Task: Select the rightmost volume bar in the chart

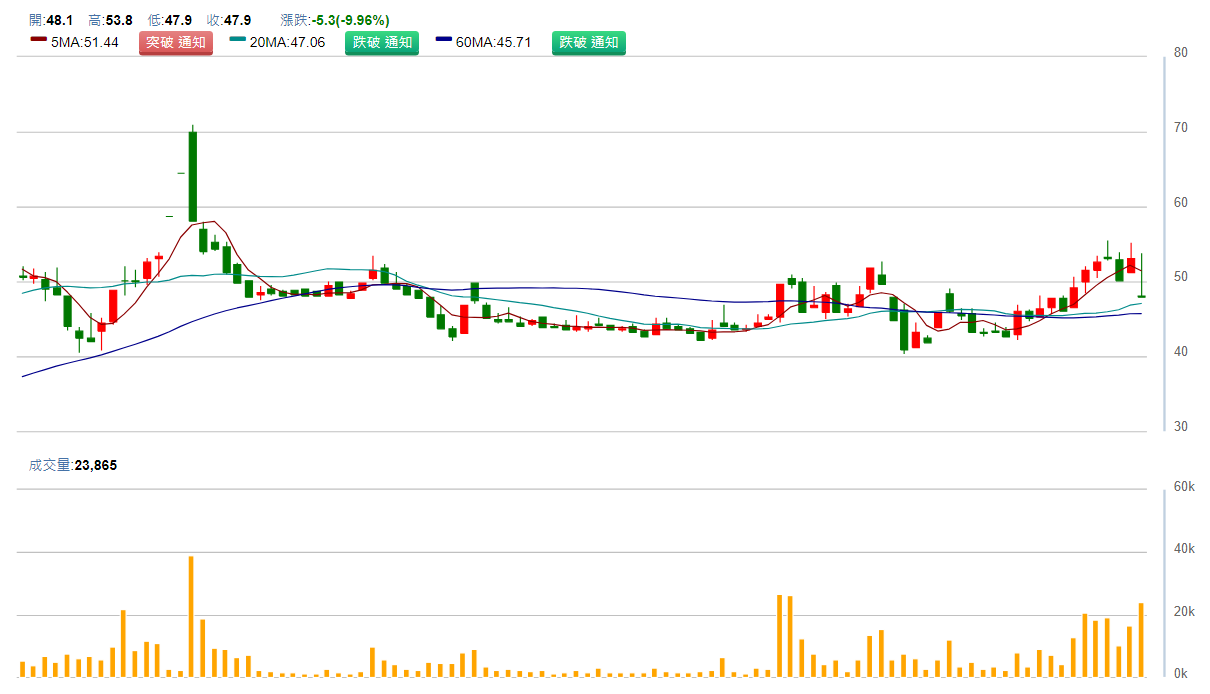Action: [x=1141, y=639]
